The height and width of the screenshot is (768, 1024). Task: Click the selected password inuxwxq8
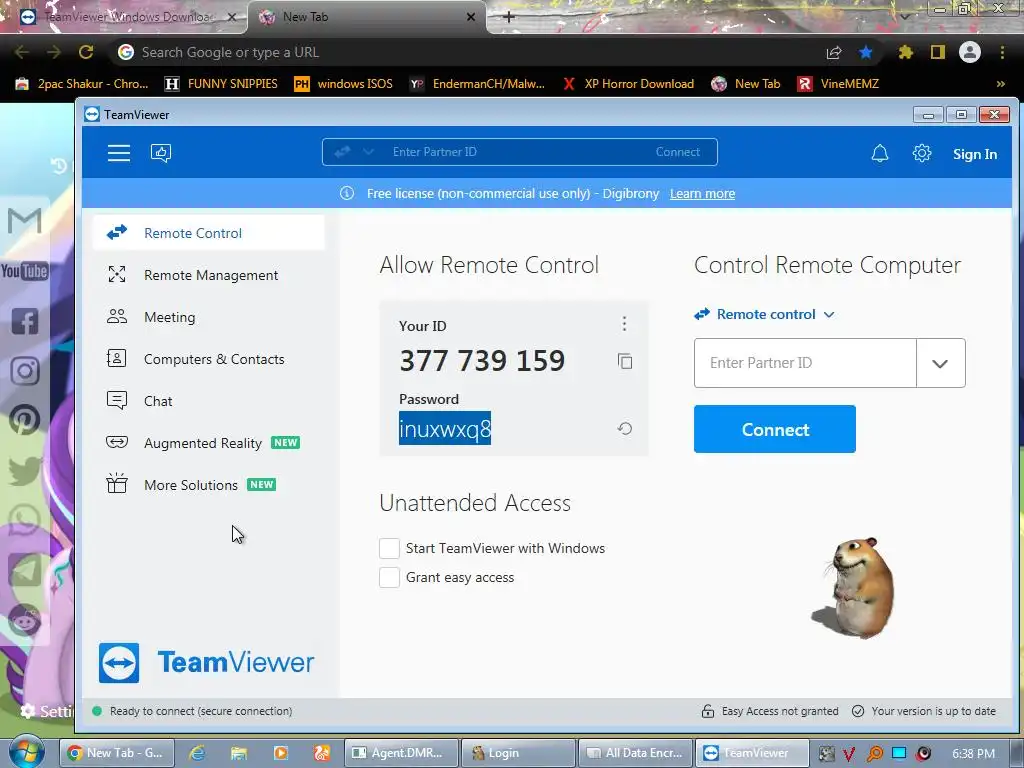point(445,428)
